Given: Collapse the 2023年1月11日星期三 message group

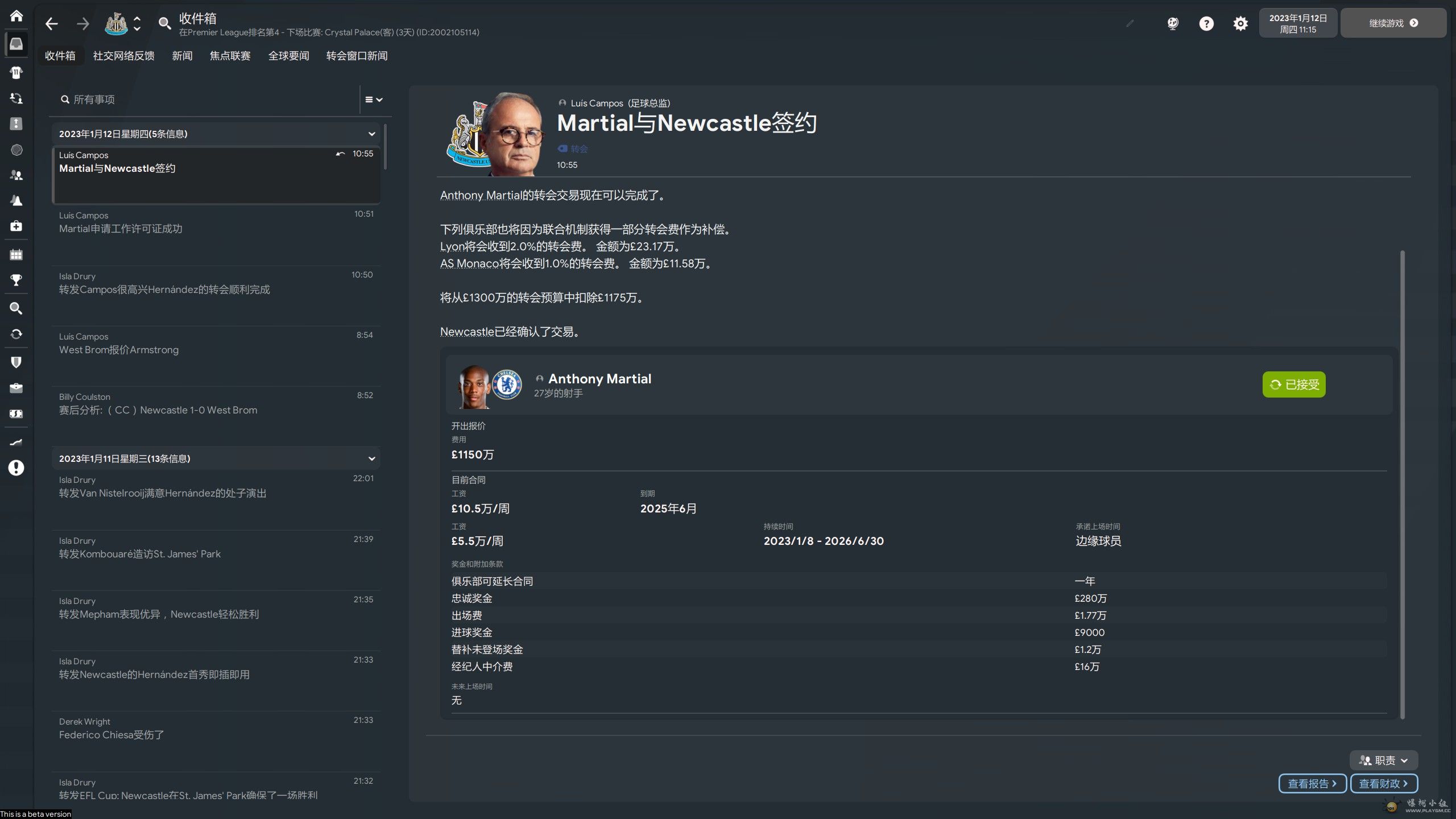Looking at the screenshot, I should coord(371,459).
